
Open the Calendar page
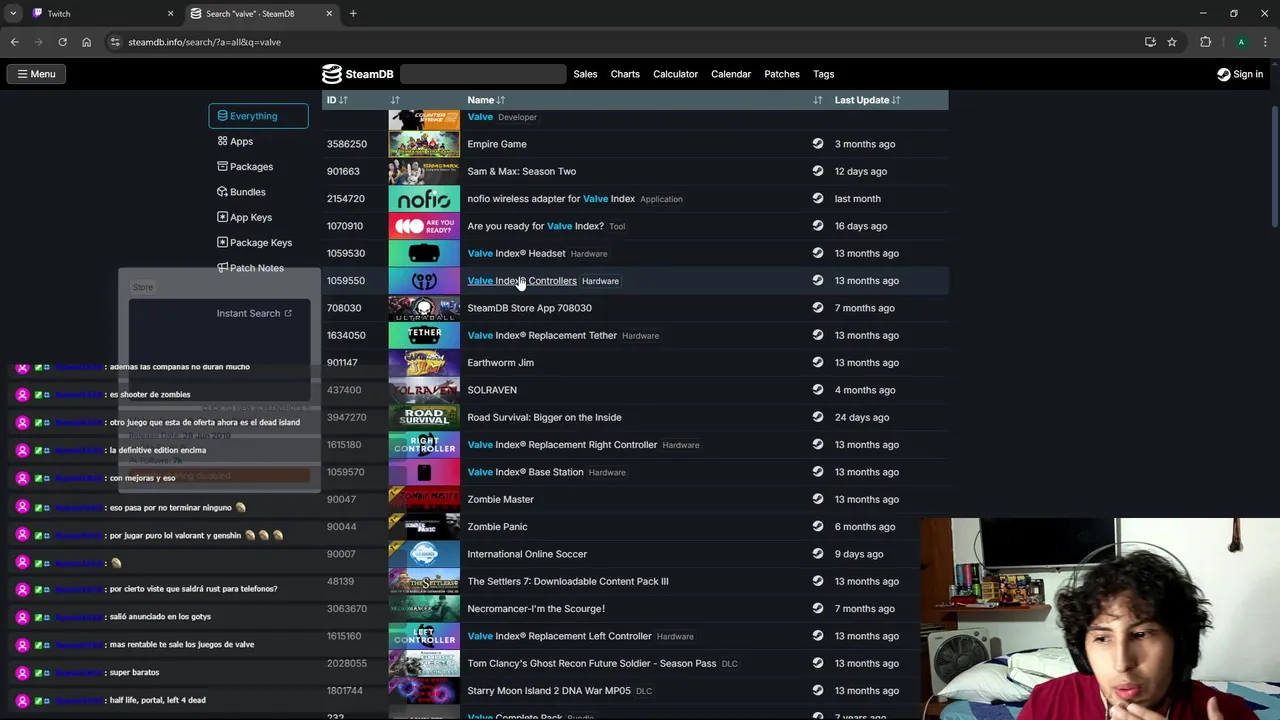pyautogui.click(x=731, y=74)
